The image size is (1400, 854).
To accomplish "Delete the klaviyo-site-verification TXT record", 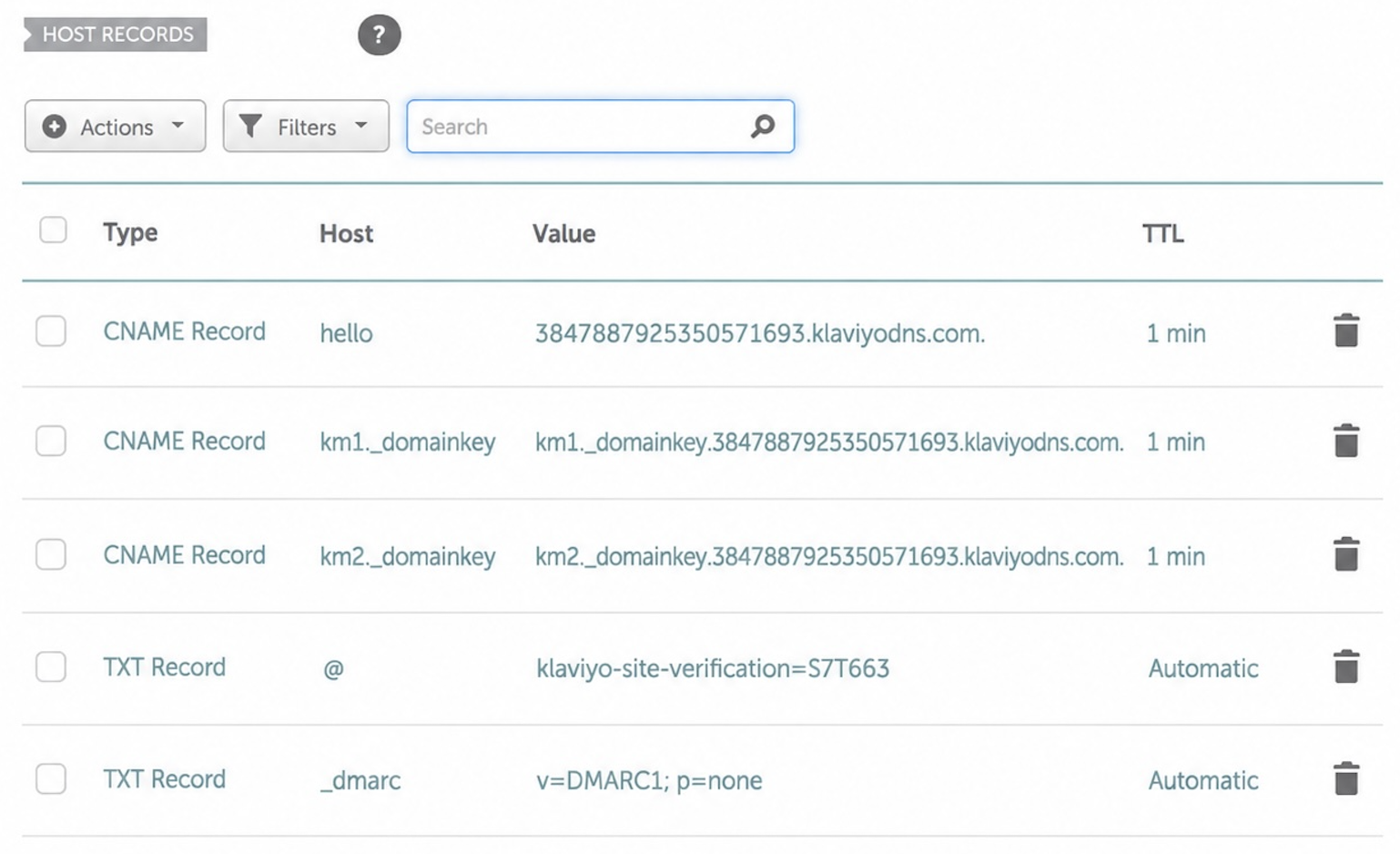I will (1346, 666).
